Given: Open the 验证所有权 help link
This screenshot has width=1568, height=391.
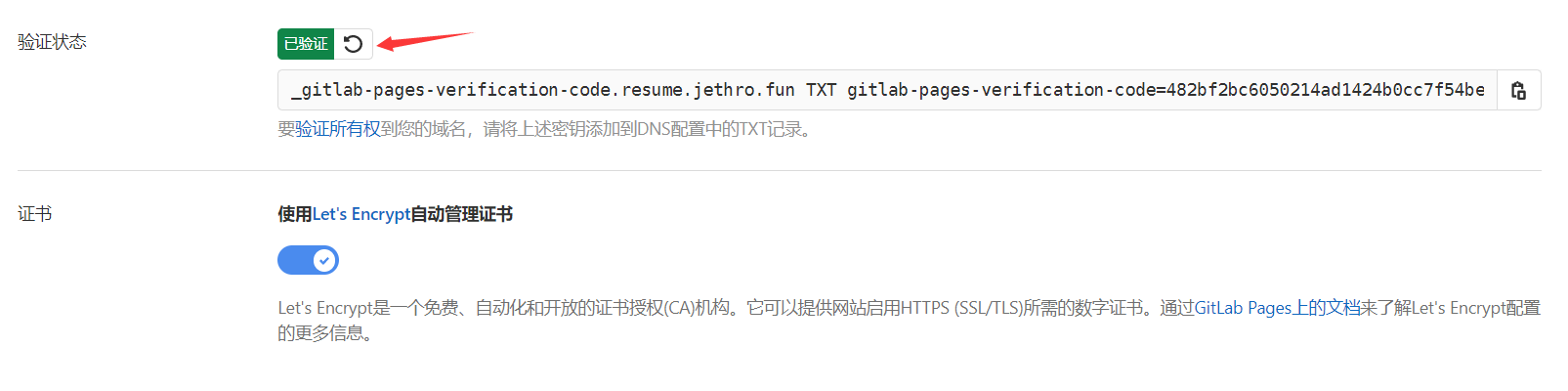Looking at the screenshot, I should 338,129.
